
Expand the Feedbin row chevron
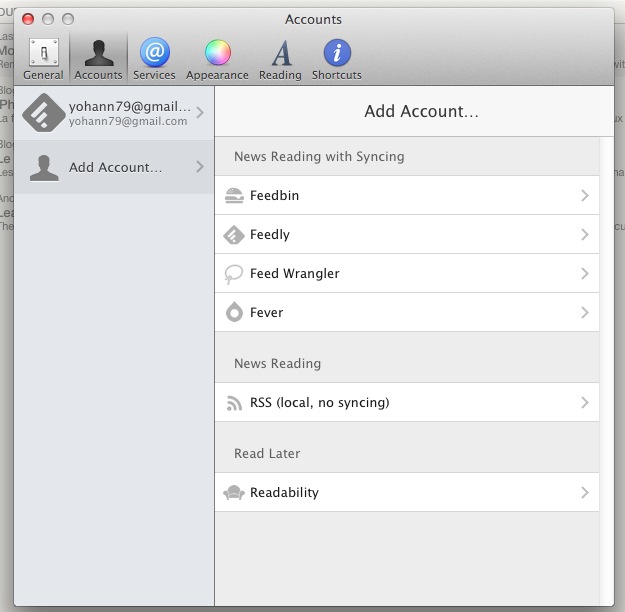[585, 196]
